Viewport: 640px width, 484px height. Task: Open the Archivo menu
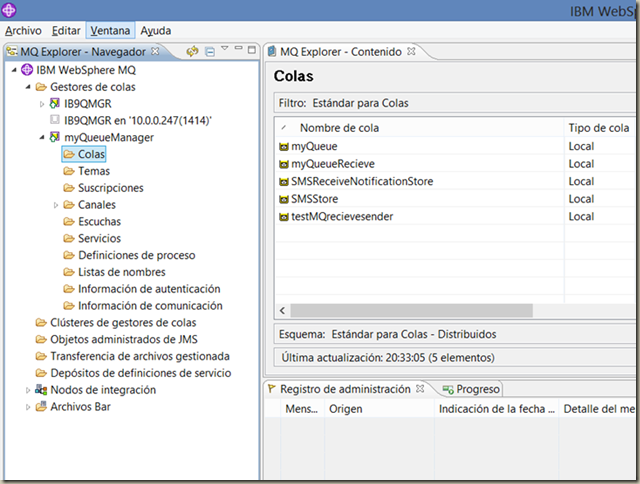coord(23,31)
